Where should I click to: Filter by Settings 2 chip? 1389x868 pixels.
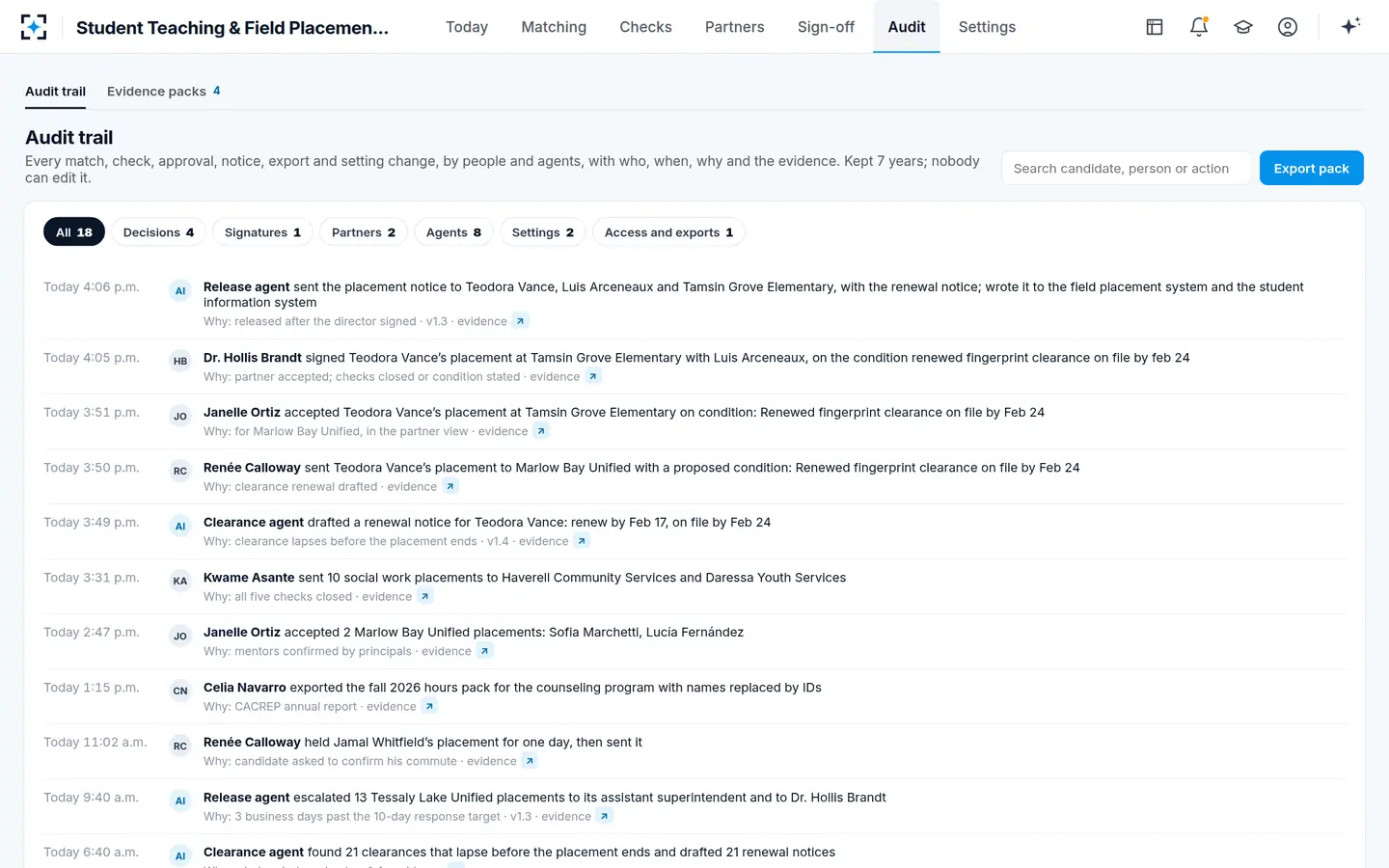point(543,232)
